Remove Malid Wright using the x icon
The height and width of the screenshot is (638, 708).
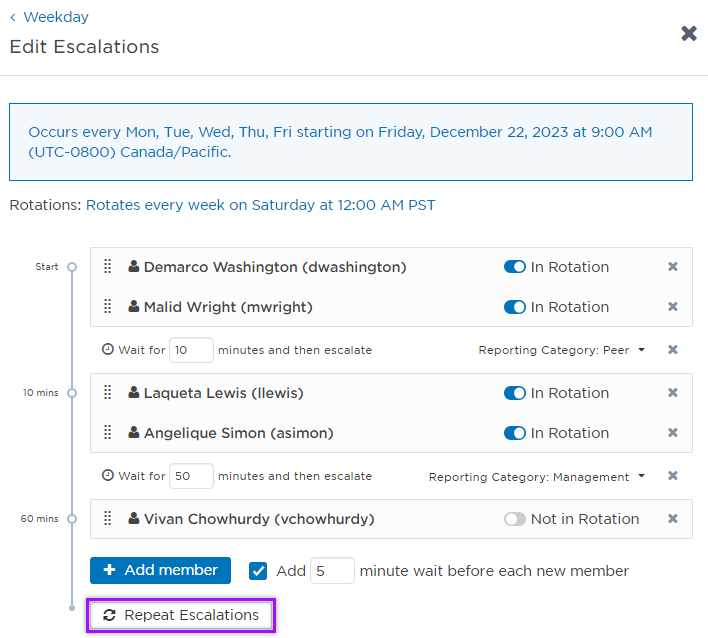pyautogui.click(x=673, y=307)
